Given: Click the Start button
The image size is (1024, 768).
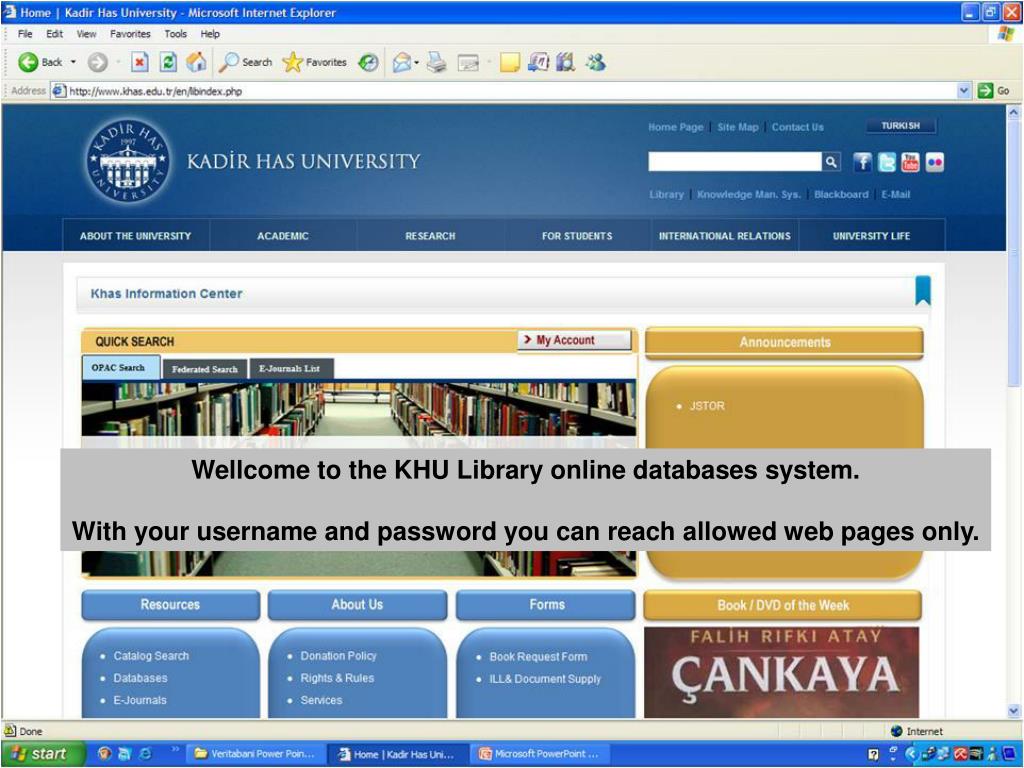Looking at the screenshot, I should tap(42, 754).
